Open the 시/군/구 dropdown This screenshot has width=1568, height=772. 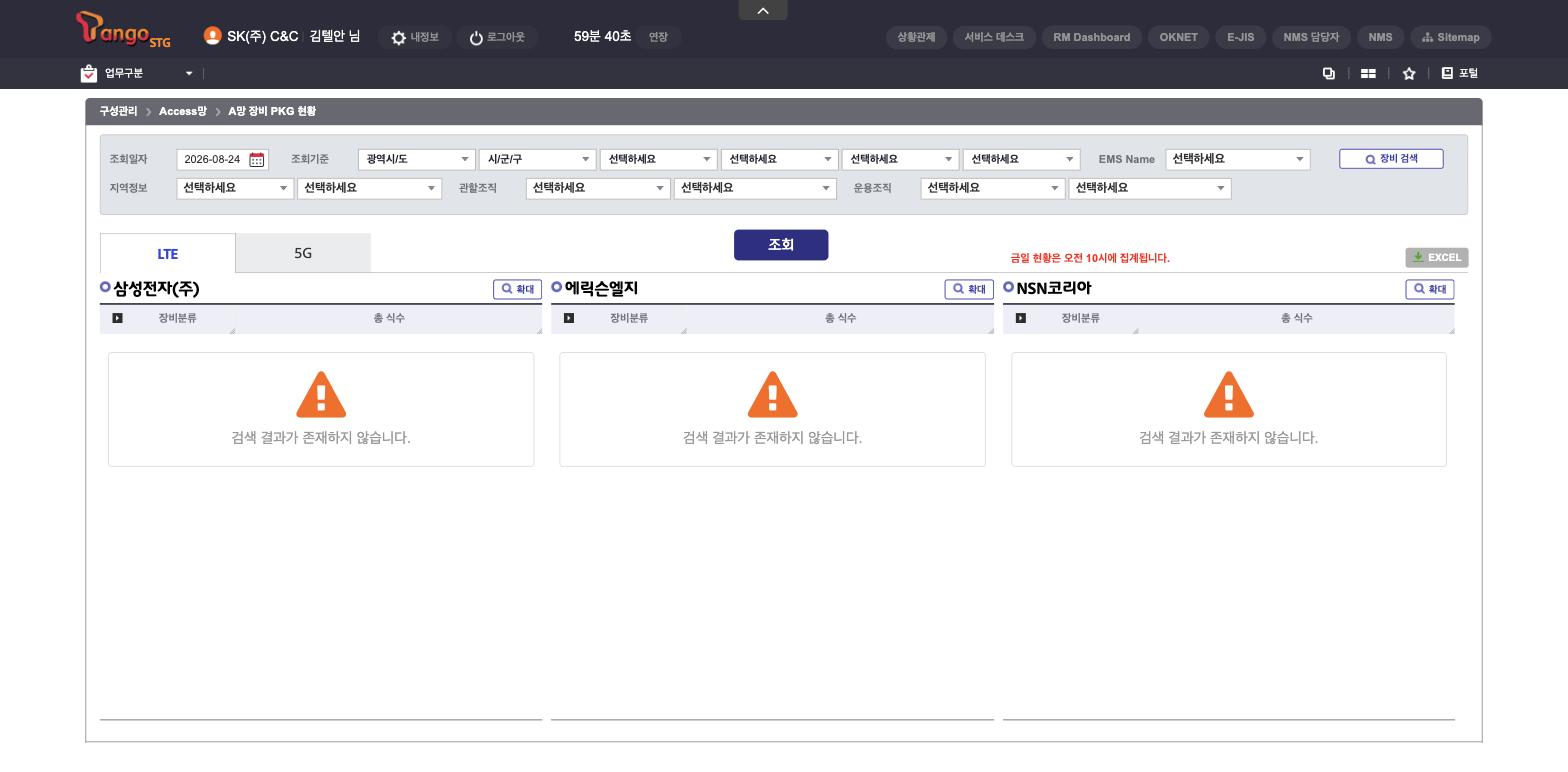click(x=538, y=160)
